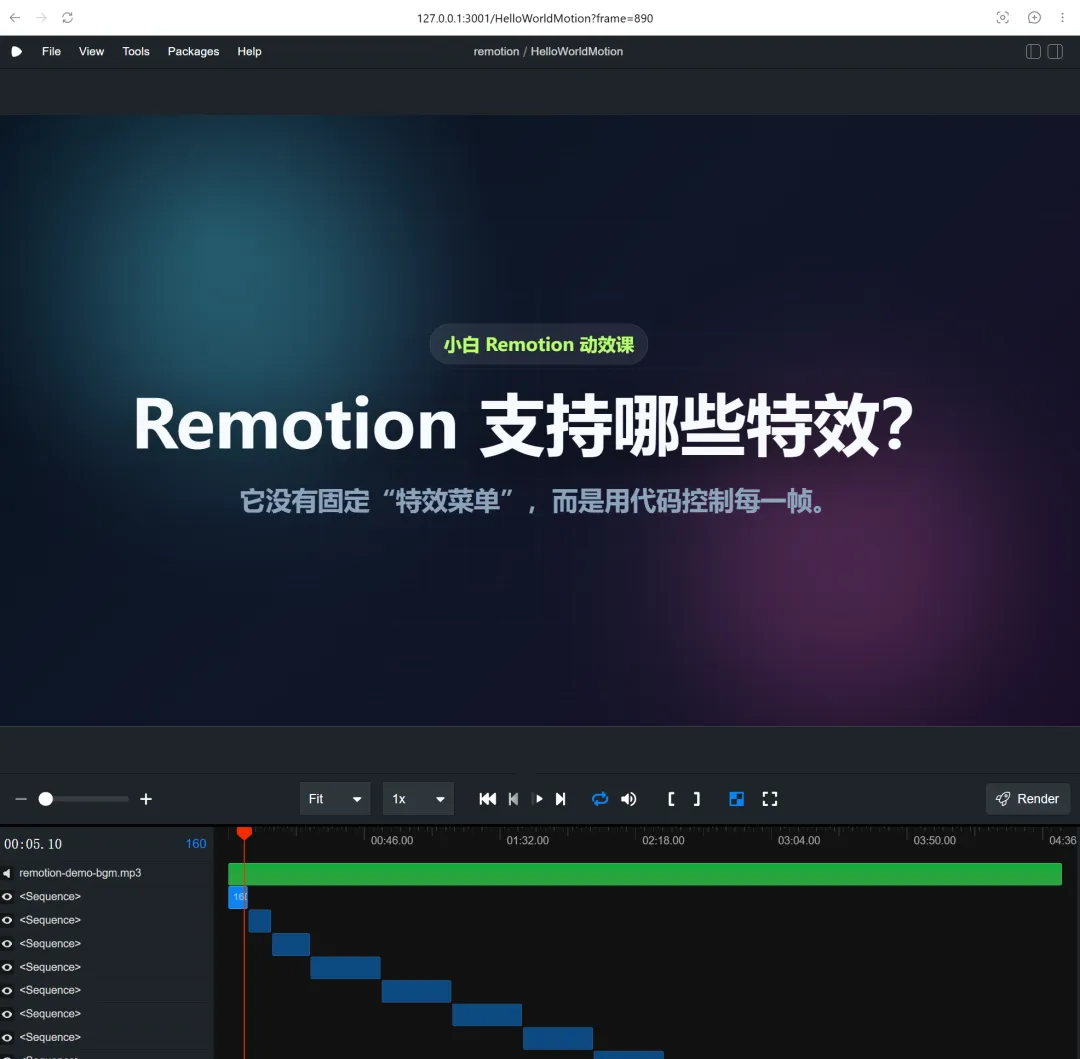
Task: Open the Fit preview size dropdown
Action: [x=335, y=799]
